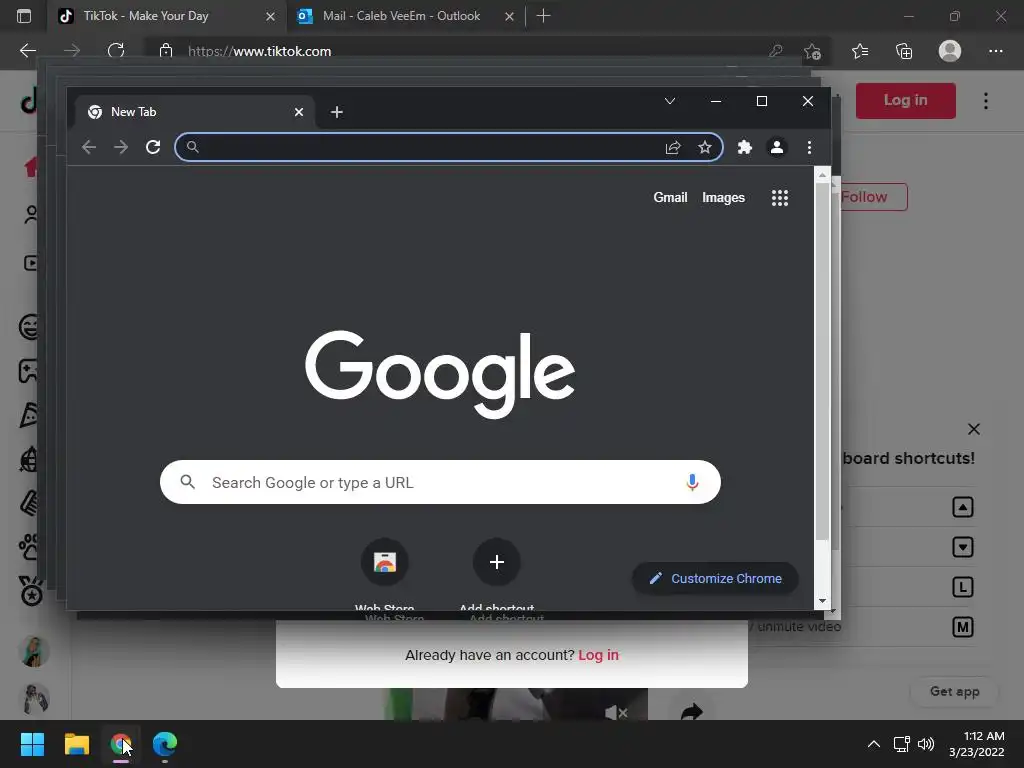Click the Log in link in TikTok's account prompt
The height and width of the screenshot is (768, 1024).
coord(598,655)
